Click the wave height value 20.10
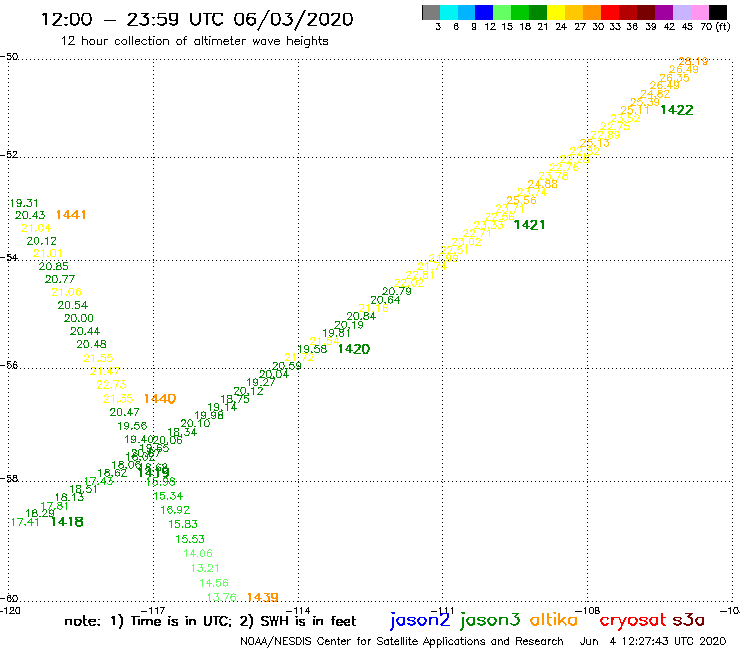740x650 pixels. tap(195, 423)
